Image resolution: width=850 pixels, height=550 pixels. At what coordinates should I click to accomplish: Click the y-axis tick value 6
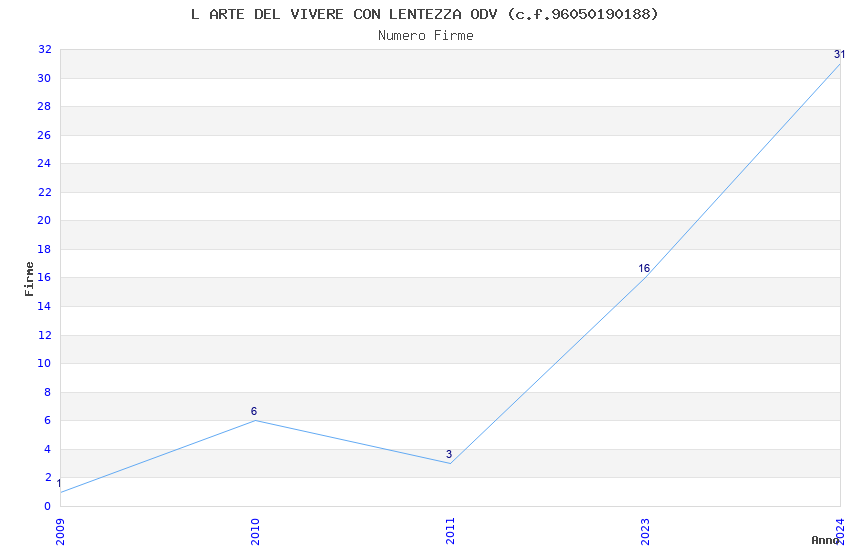pos(48,420)
